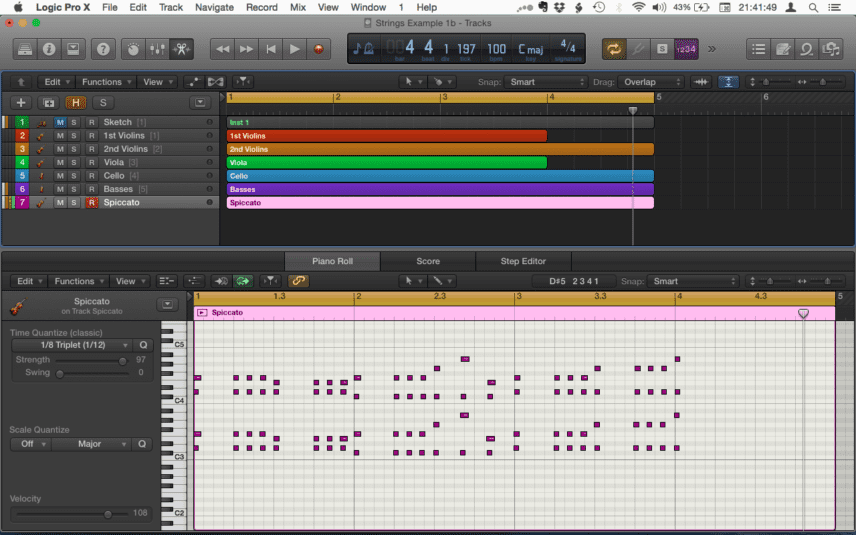Open the Navigate menu
Viewport: 856px width, 535px height.
pyautogui.click(x=214, y=7)
